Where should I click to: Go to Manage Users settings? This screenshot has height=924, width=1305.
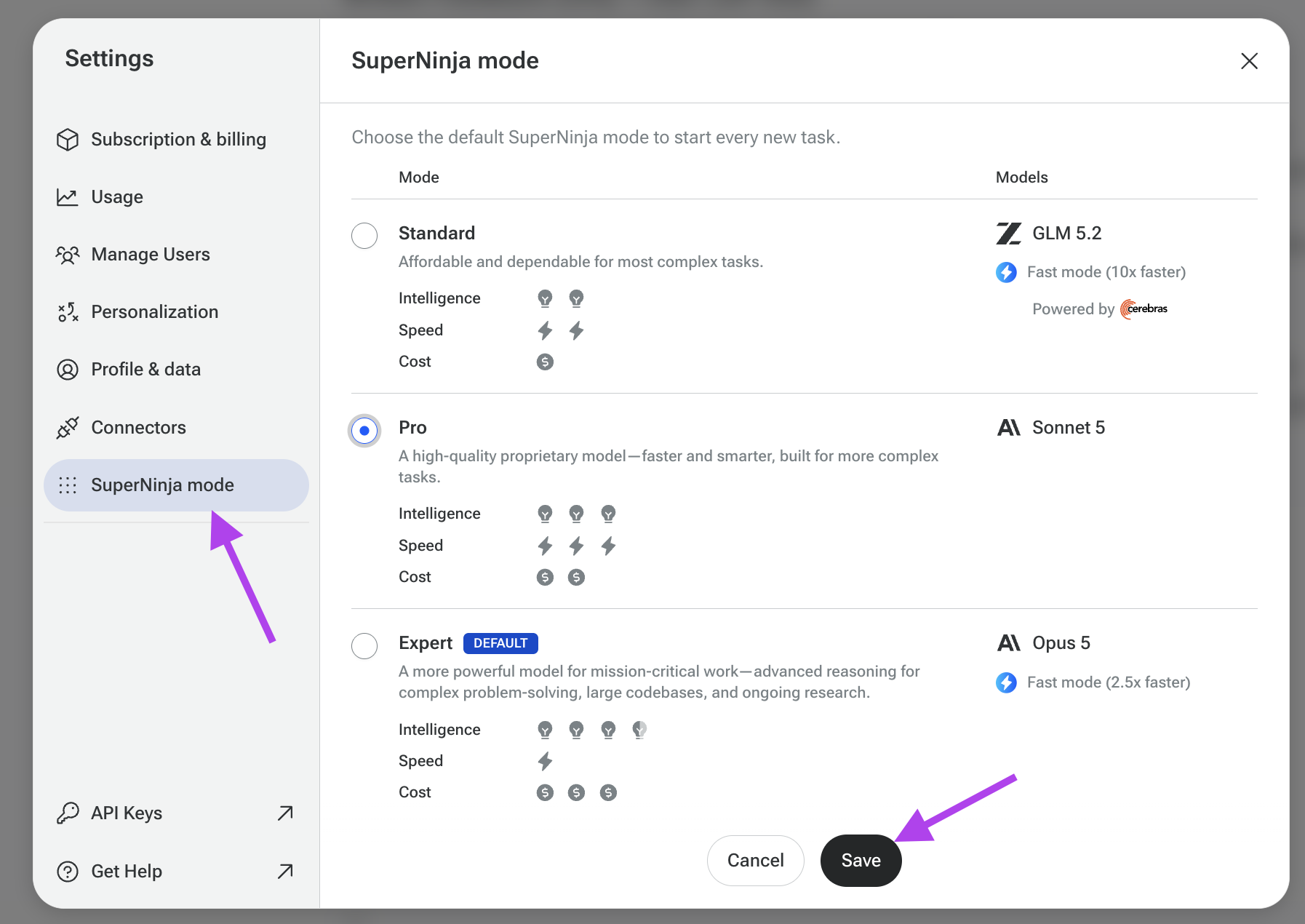pyautogui.click(x=176, y=255)
